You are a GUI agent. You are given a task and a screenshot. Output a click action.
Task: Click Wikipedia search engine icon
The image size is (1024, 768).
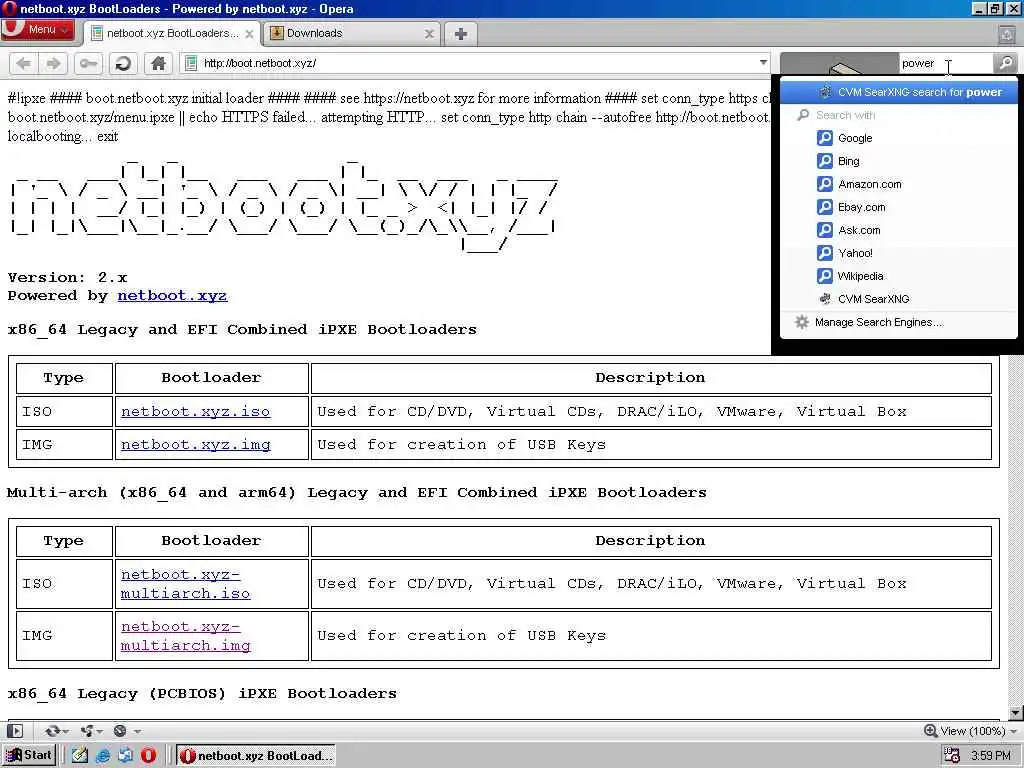[825, 276]
